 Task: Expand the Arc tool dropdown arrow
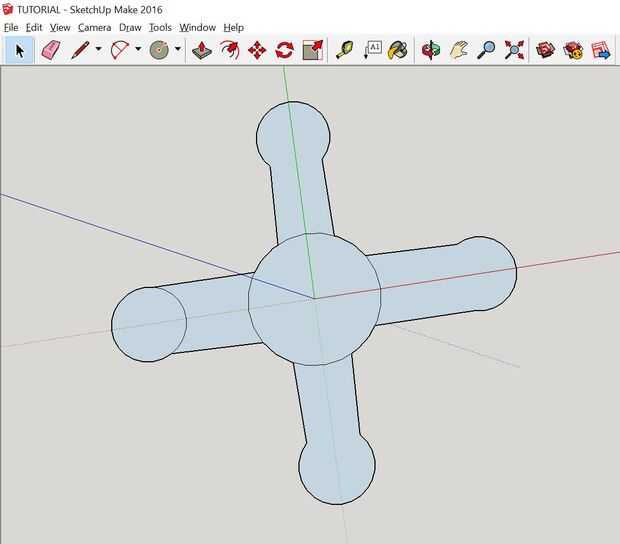click(x=138, y=49)
